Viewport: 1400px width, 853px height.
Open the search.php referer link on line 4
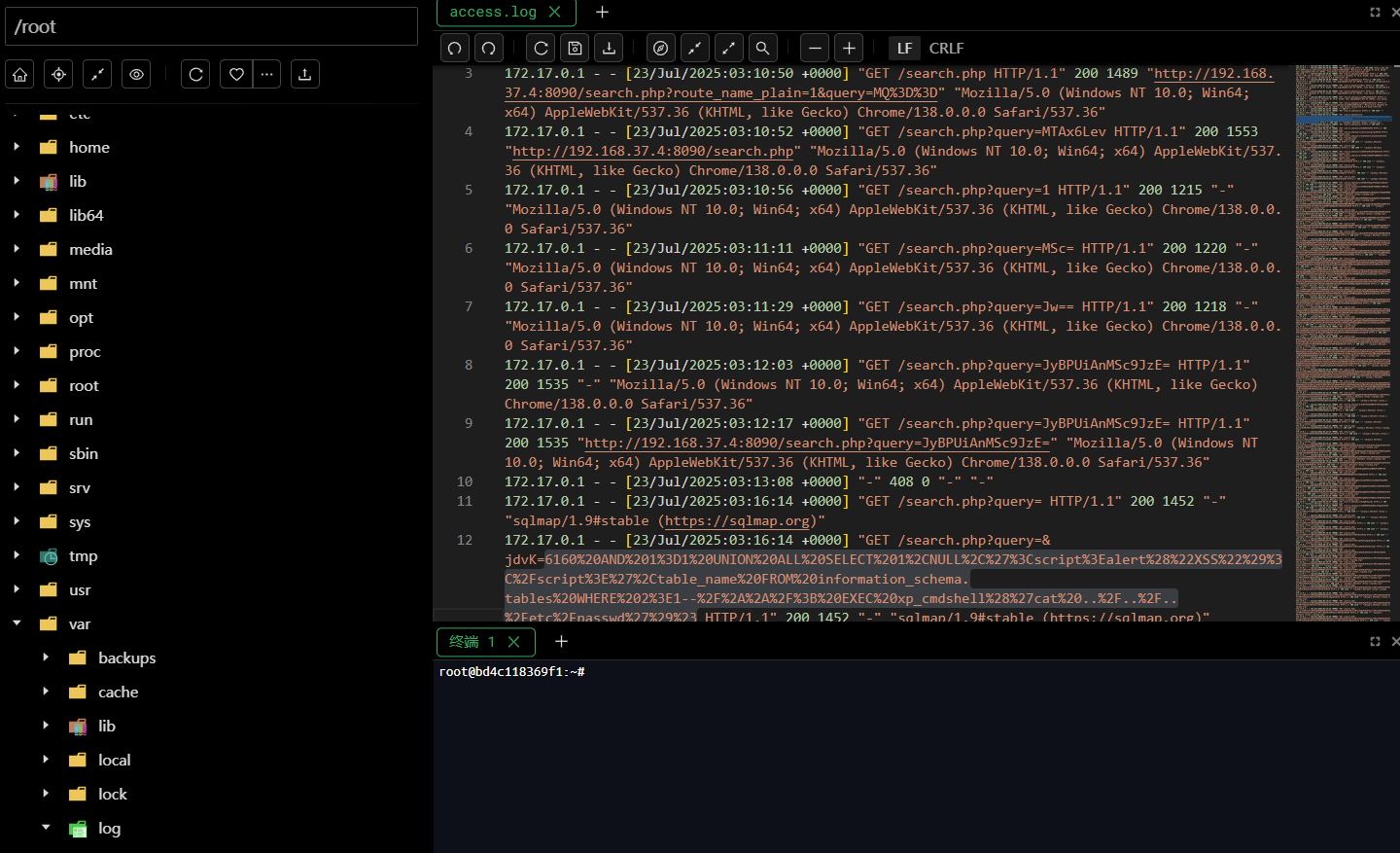tap(652, 151)
